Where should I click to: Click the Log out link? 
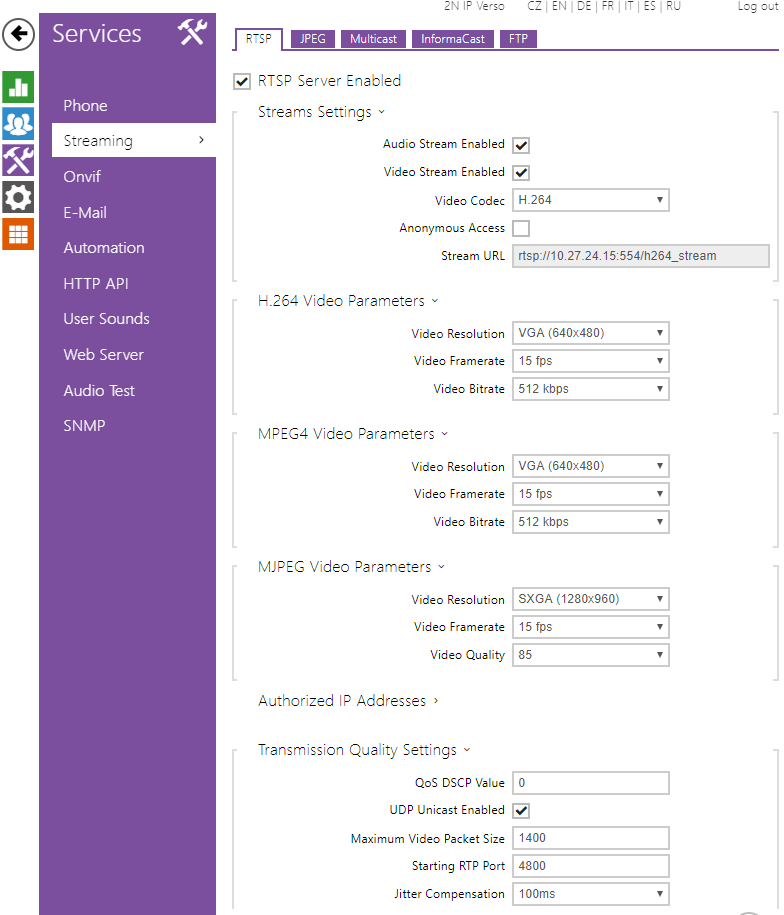(757, 6)
